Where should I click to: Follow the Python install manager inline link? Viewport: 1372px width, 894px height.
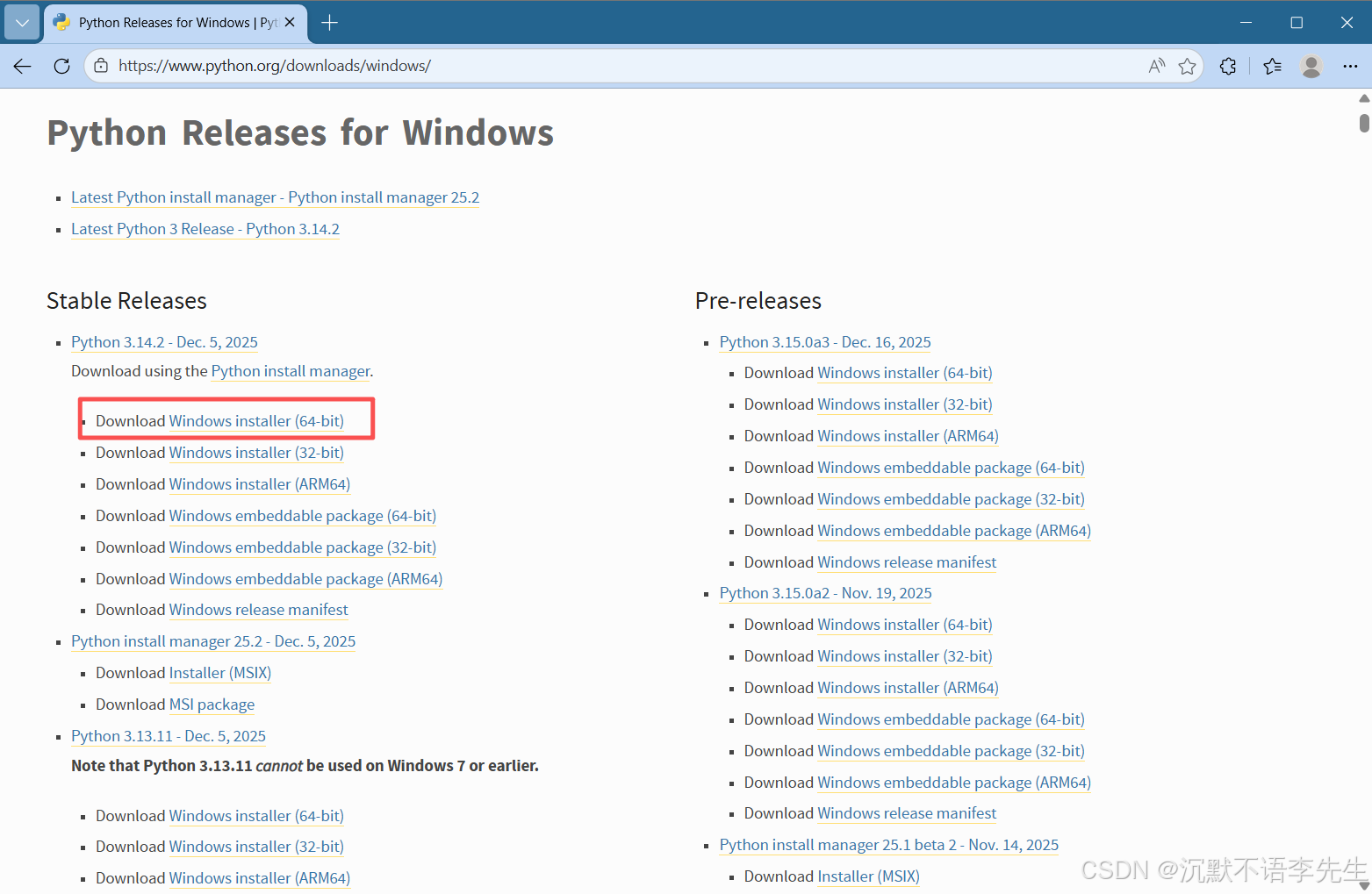coord(291,371)
